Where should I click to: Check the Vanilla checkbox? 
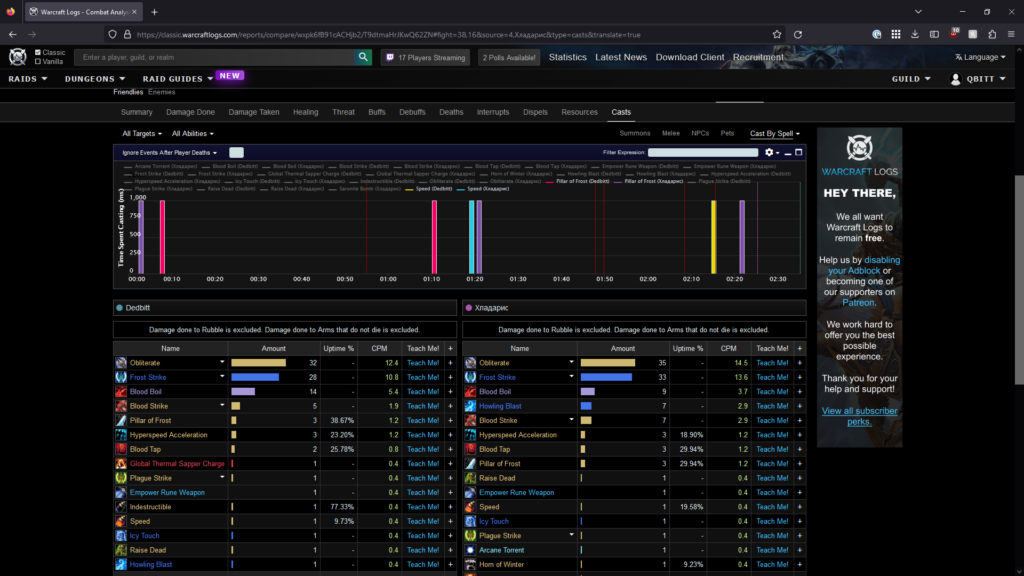[x=38, y=61]
